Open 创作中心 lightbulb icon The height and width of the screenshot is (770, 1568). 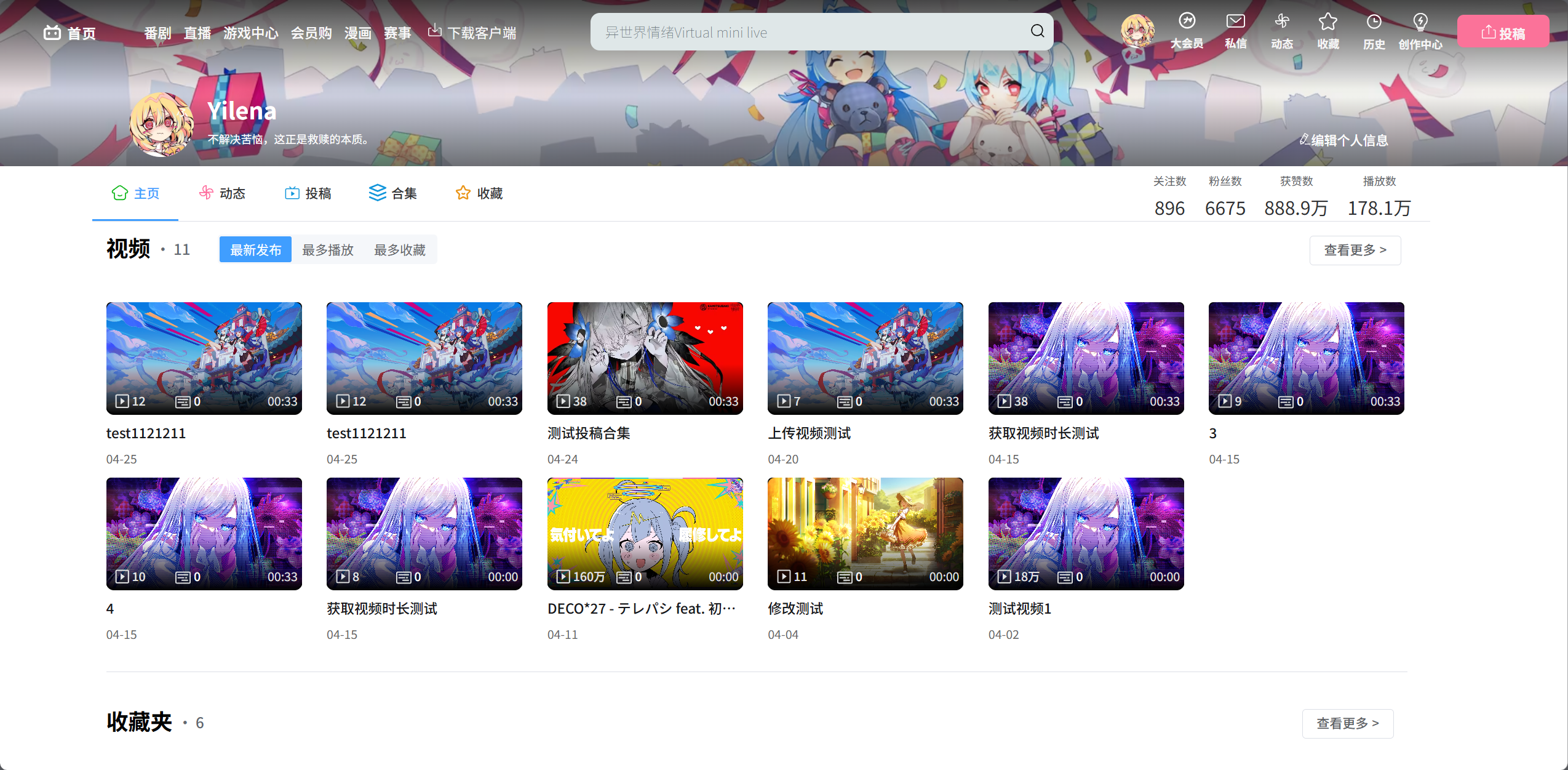pyautogui.click(x=1420, y=22)
